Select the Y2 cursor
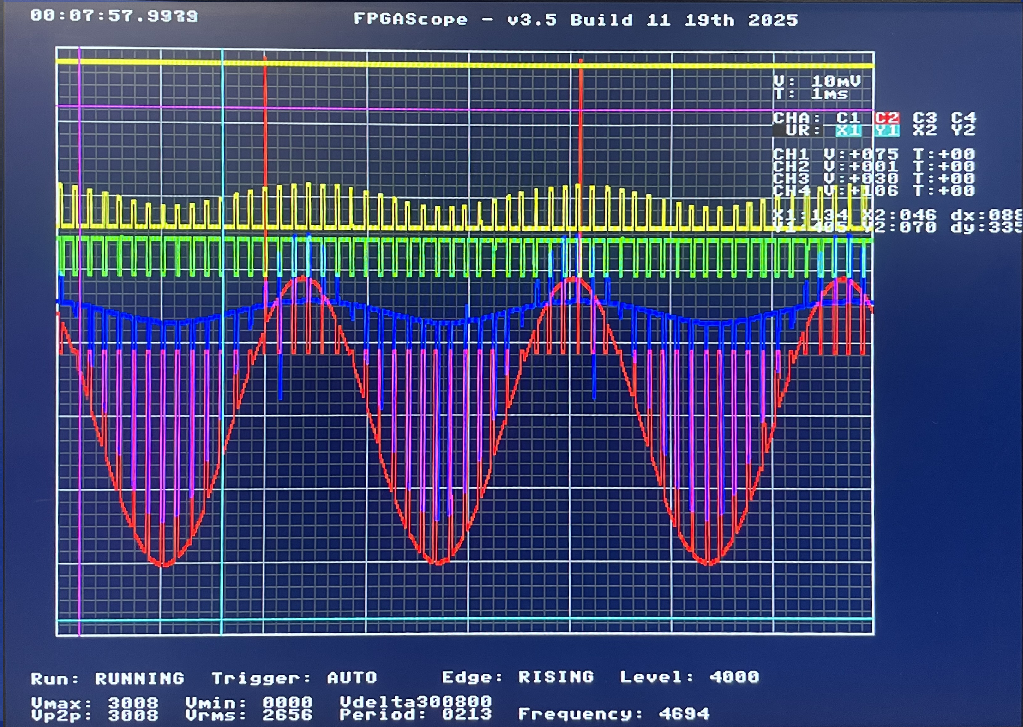This screenshot has height=727, width=1023. (x=963, y=130)
